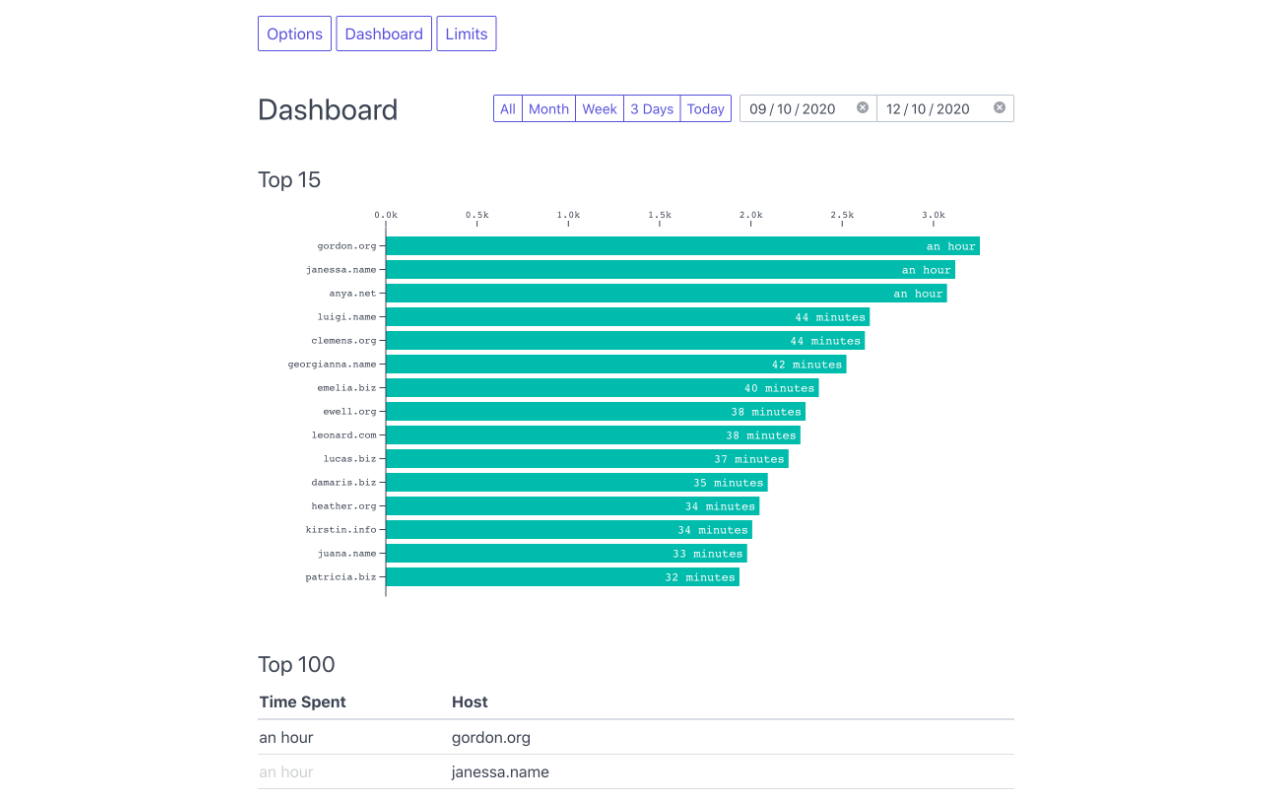1280x800 pixels.
Task: Click the luigi.name 44 minutes bar
Action: [627, 317]
